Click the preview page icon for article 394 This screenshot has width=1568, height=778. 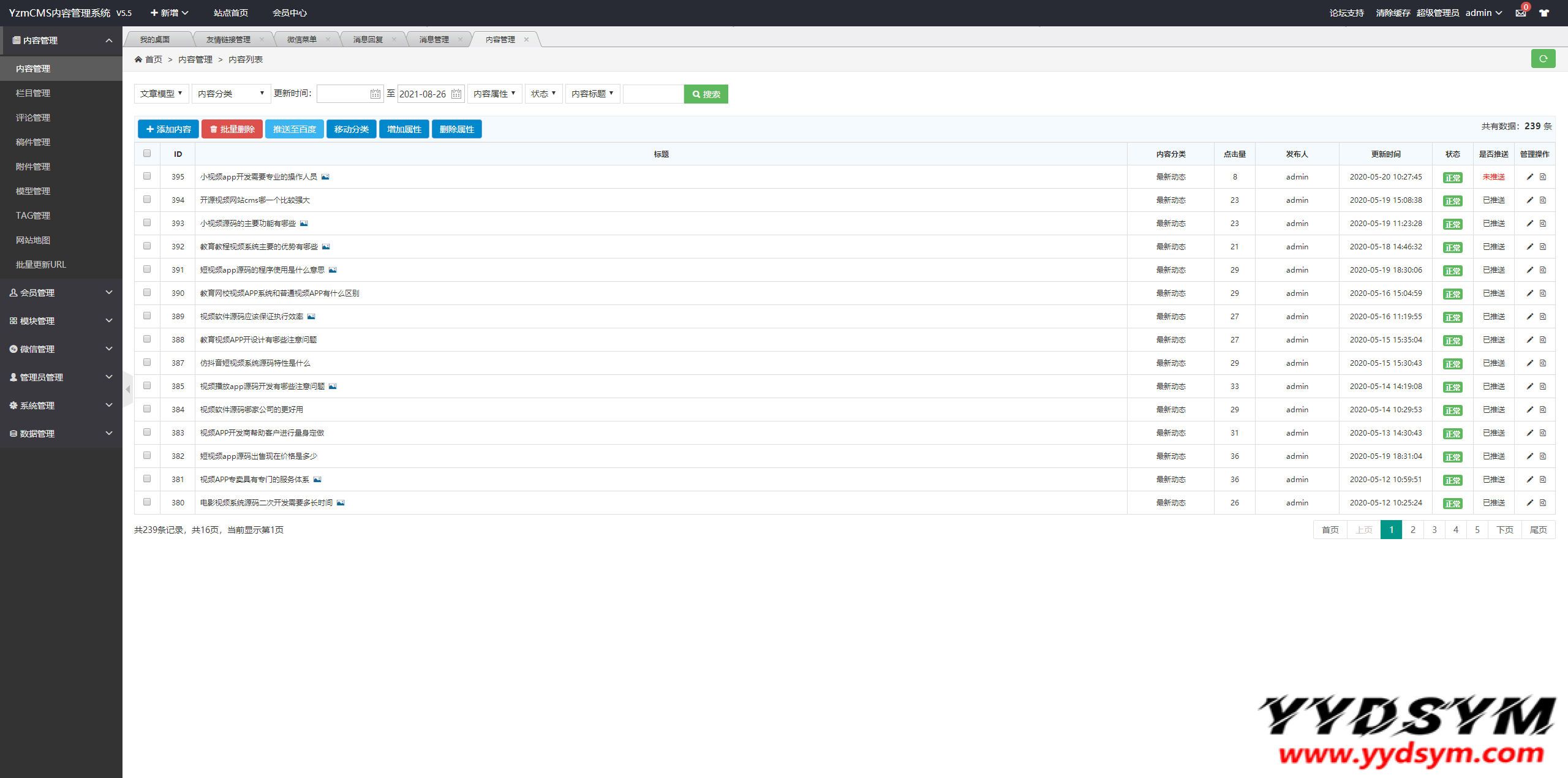pyautogui.click(x=1543, y=200)
